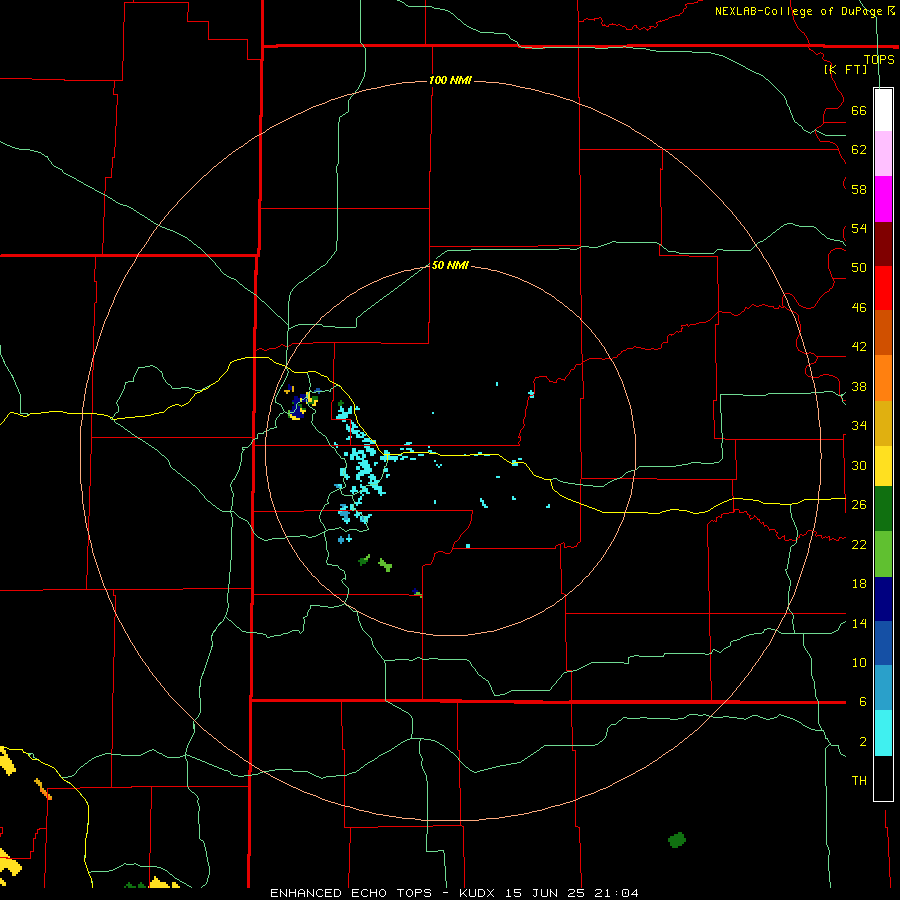900x900 pixels.
Task: Click the isolated dark green echo outside the 100 NMI ring
Action: (677, 840)
